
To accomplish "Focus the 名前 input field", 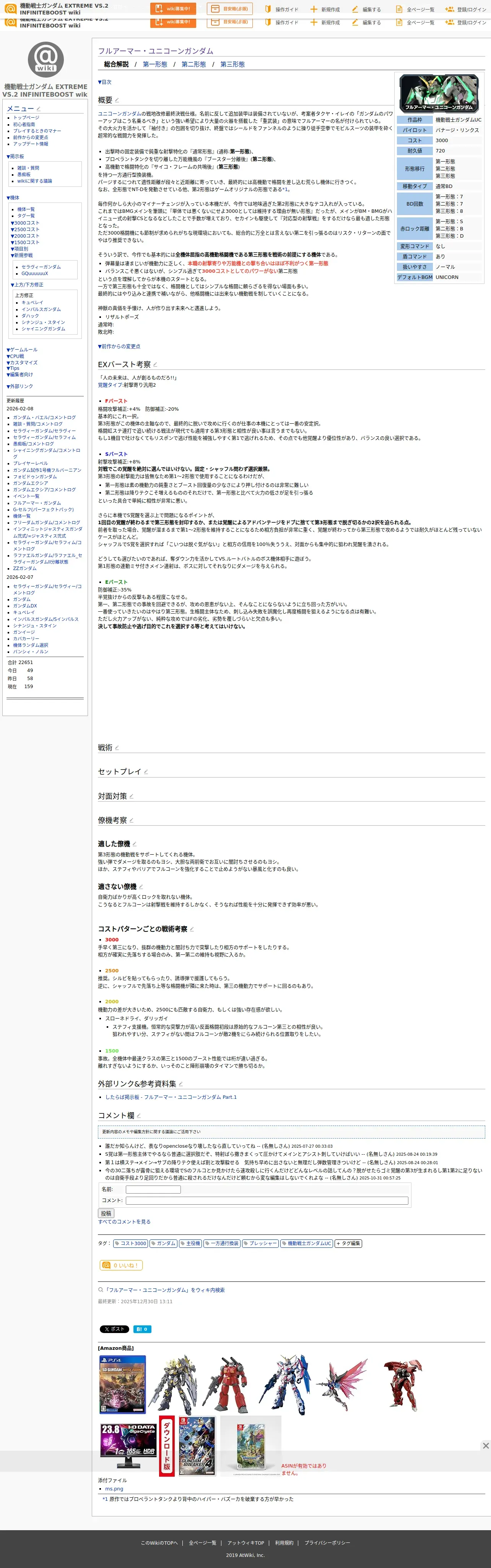I will pyautogui.click(x=153, y=1189).
